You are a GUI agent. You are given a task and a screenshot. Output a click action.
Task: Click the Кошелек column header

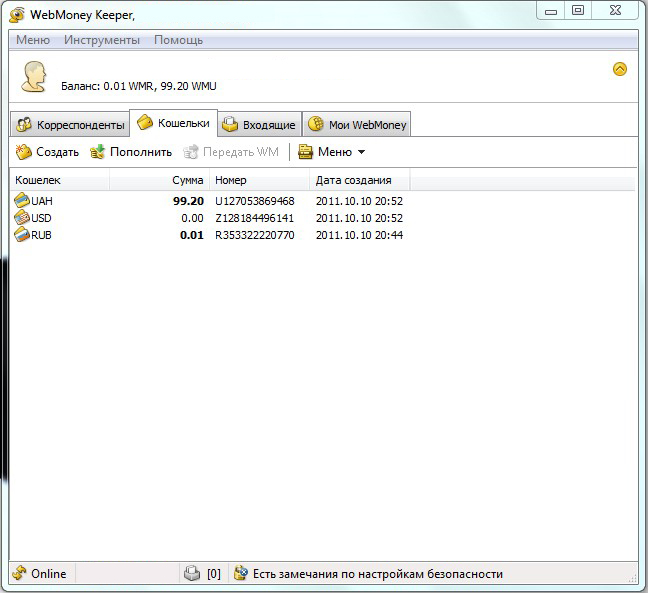click(60, 180)
